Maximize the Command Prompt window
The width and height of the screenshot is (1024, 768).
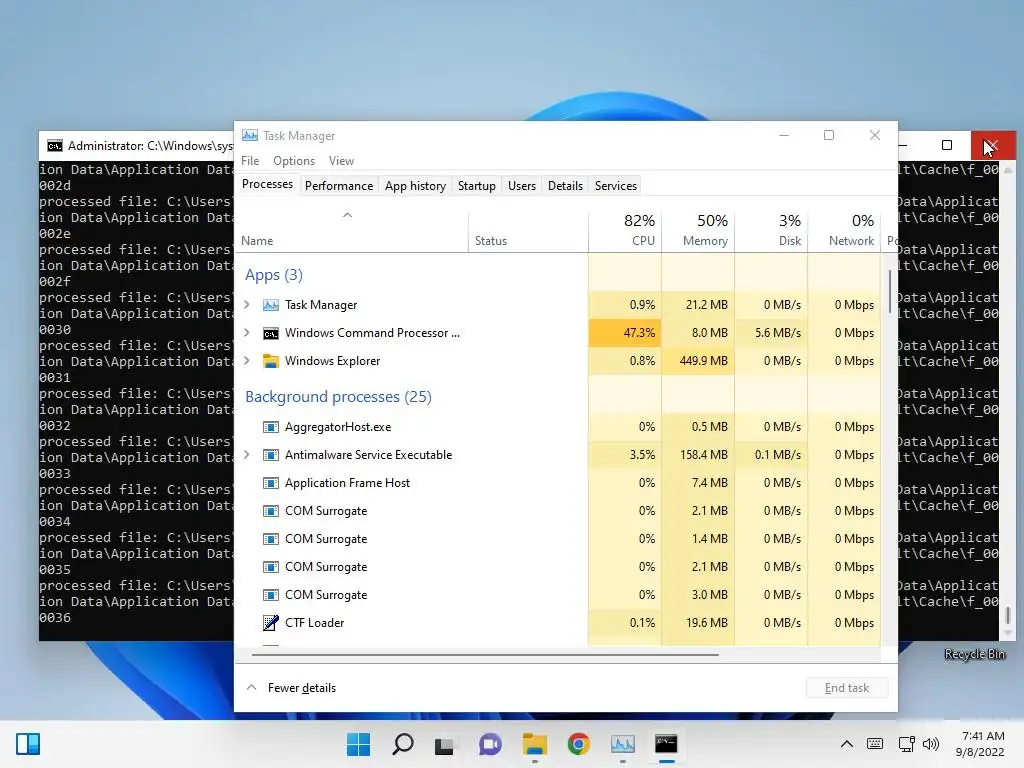(x=946, y=145)
